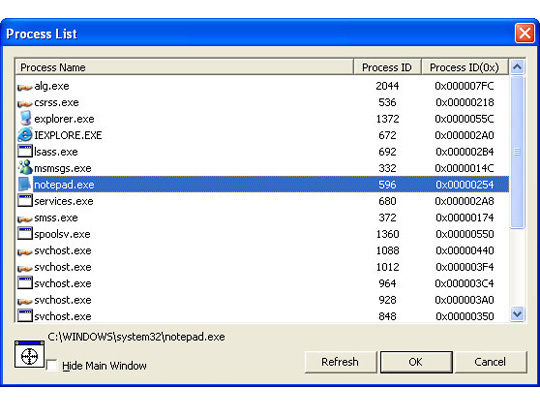
Task: Click icon of svchost.exe with ID 964
Action: coord(25,283)
